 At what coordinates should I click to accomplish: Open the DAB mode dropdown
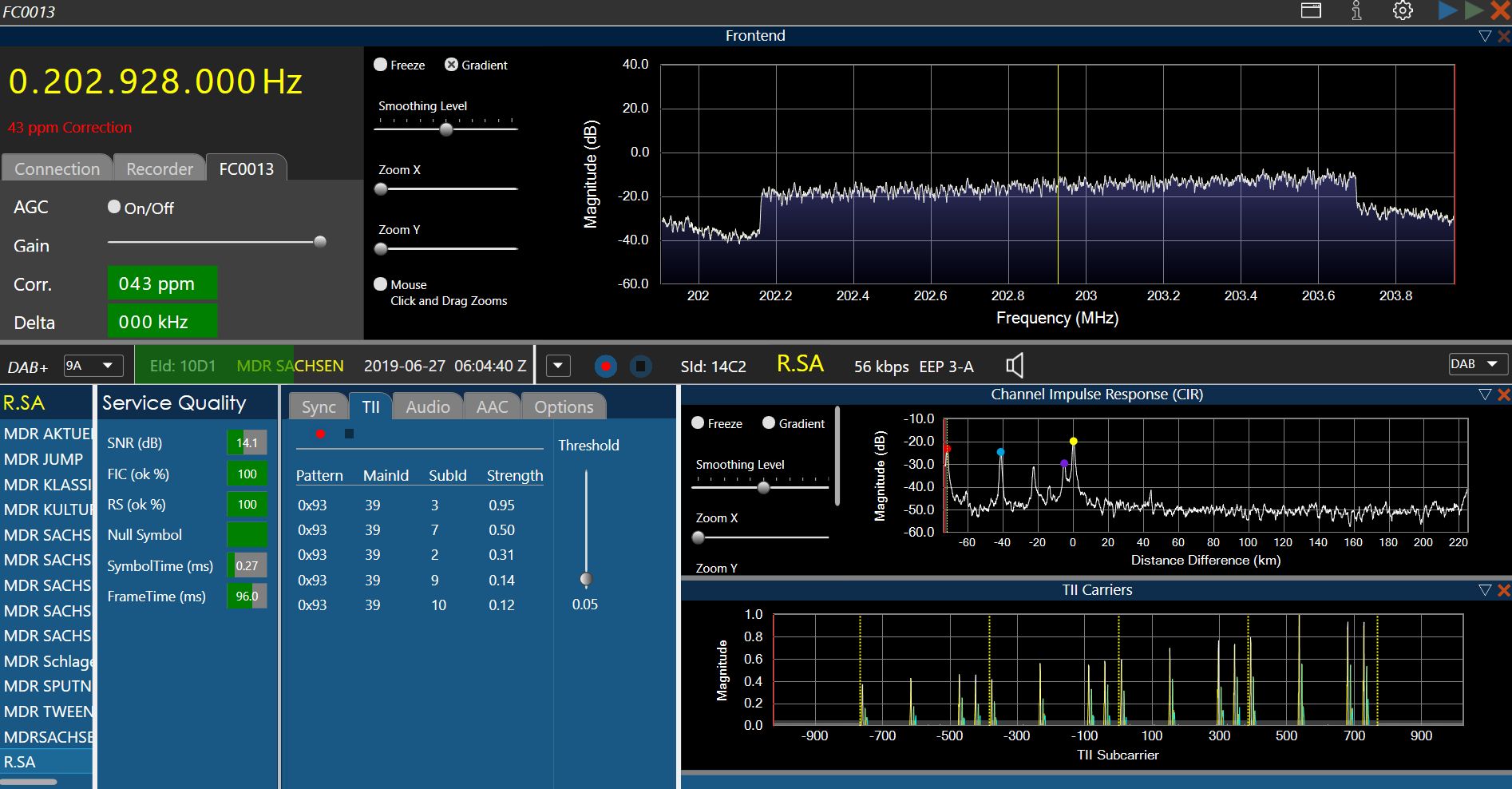(1477, 364)
